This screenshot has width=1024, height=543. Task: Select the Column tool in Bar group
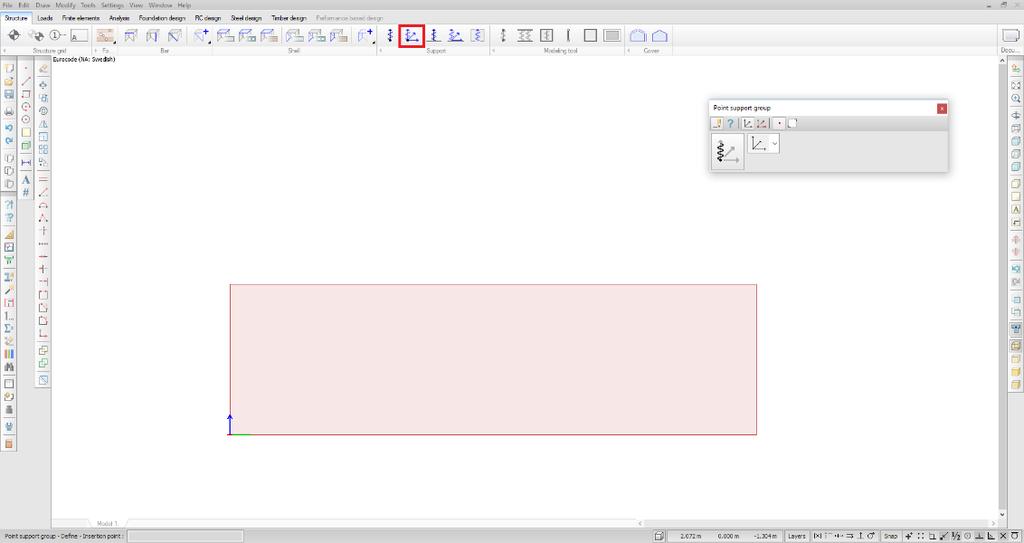pyautogui.click(x=153, y=35)
